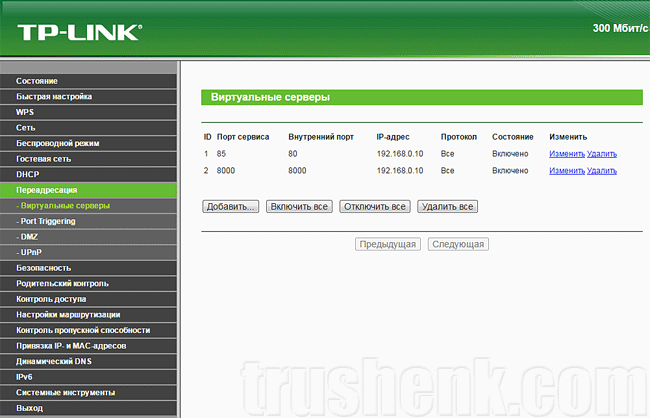Click the TP-LINK logo
Image resolution: width=650 pixels, height=418 pixels.
tap(80, 32)
